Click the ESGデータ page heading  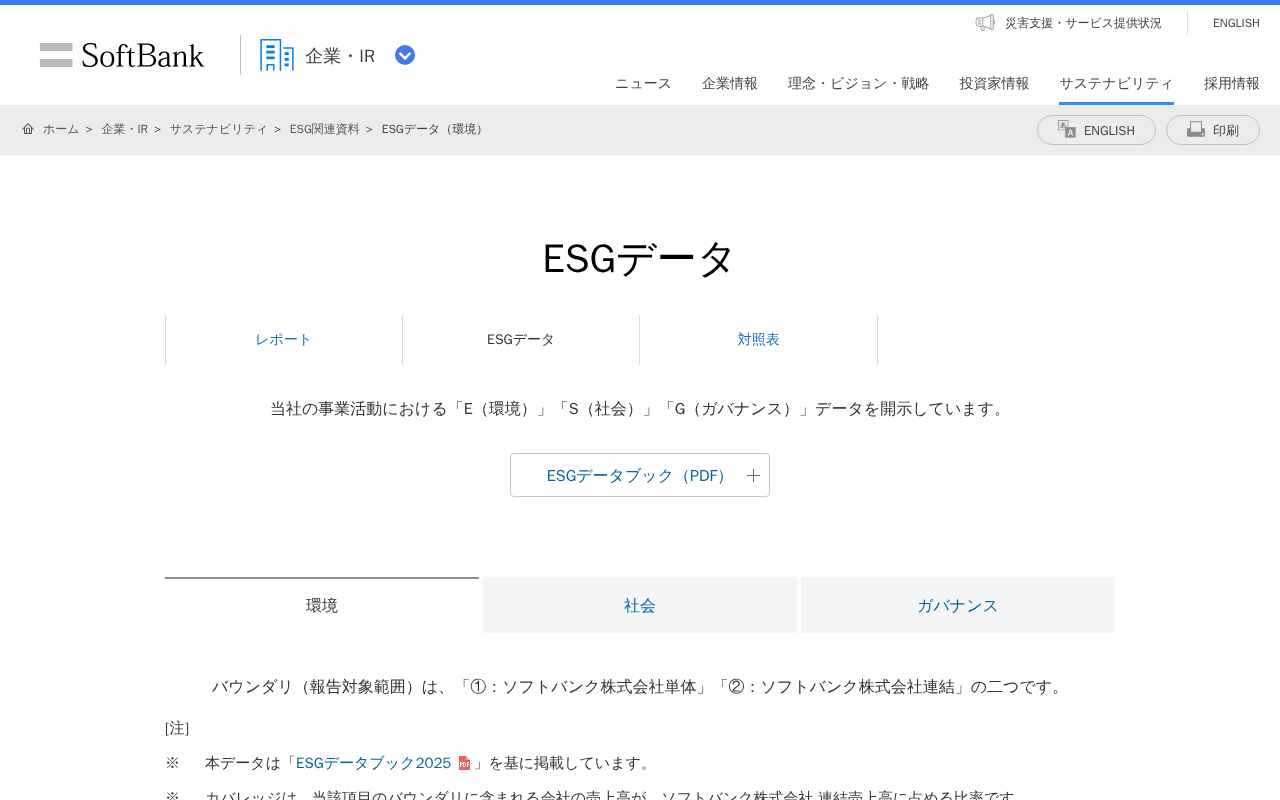pyautogui.click(x=639, y=259)
